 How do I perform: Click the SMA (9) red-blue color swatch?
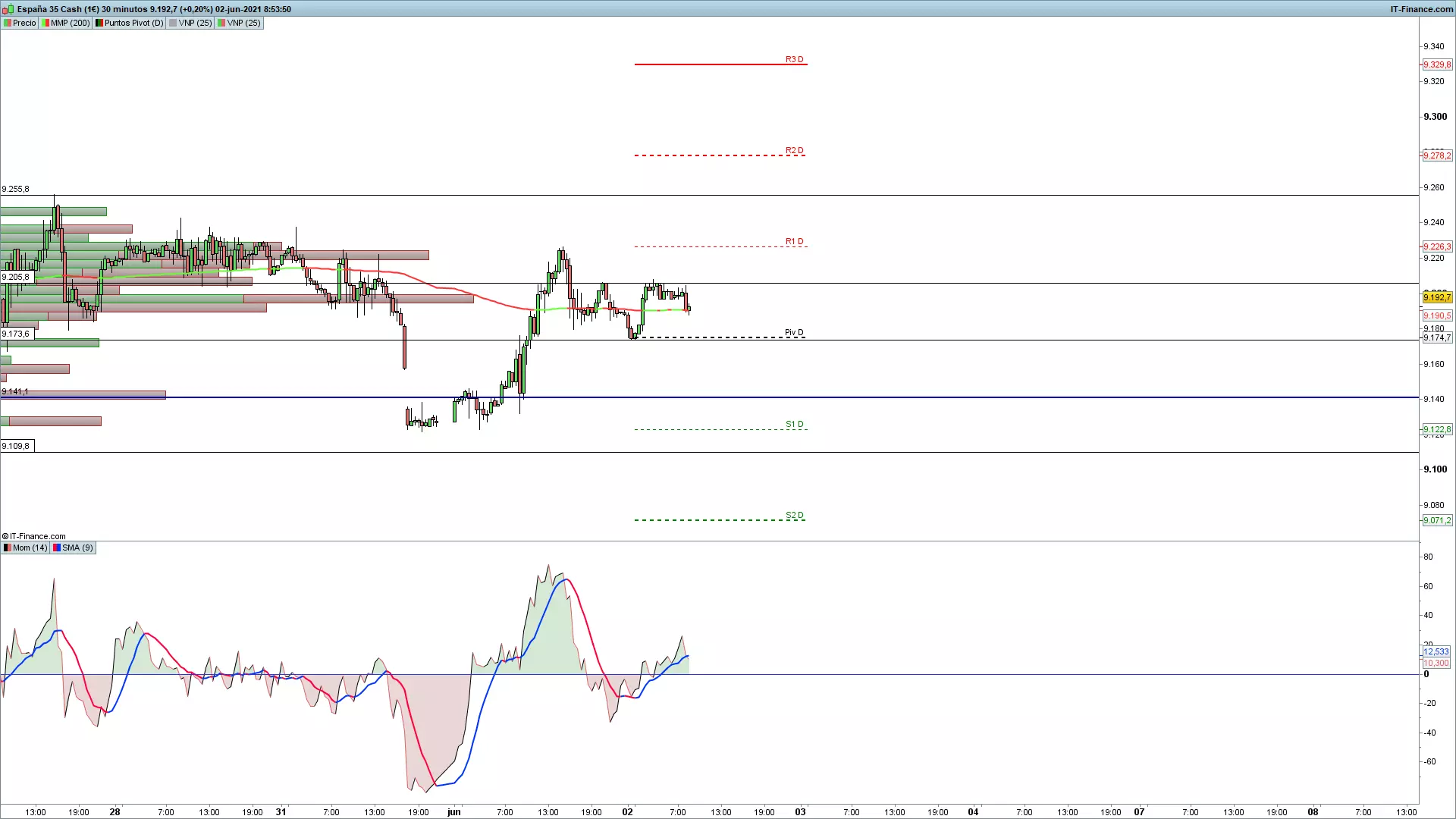[x=56, y=548]
